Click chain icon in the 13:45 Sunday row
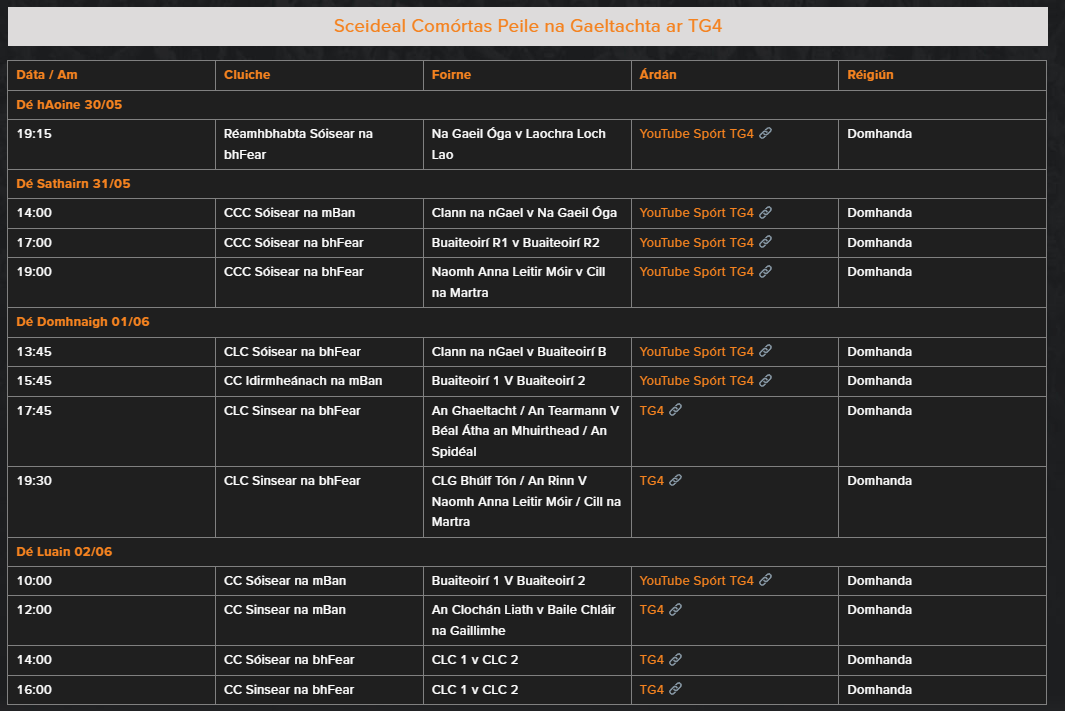The height and width of the screenshot is (711, 1065). [765, 352]
